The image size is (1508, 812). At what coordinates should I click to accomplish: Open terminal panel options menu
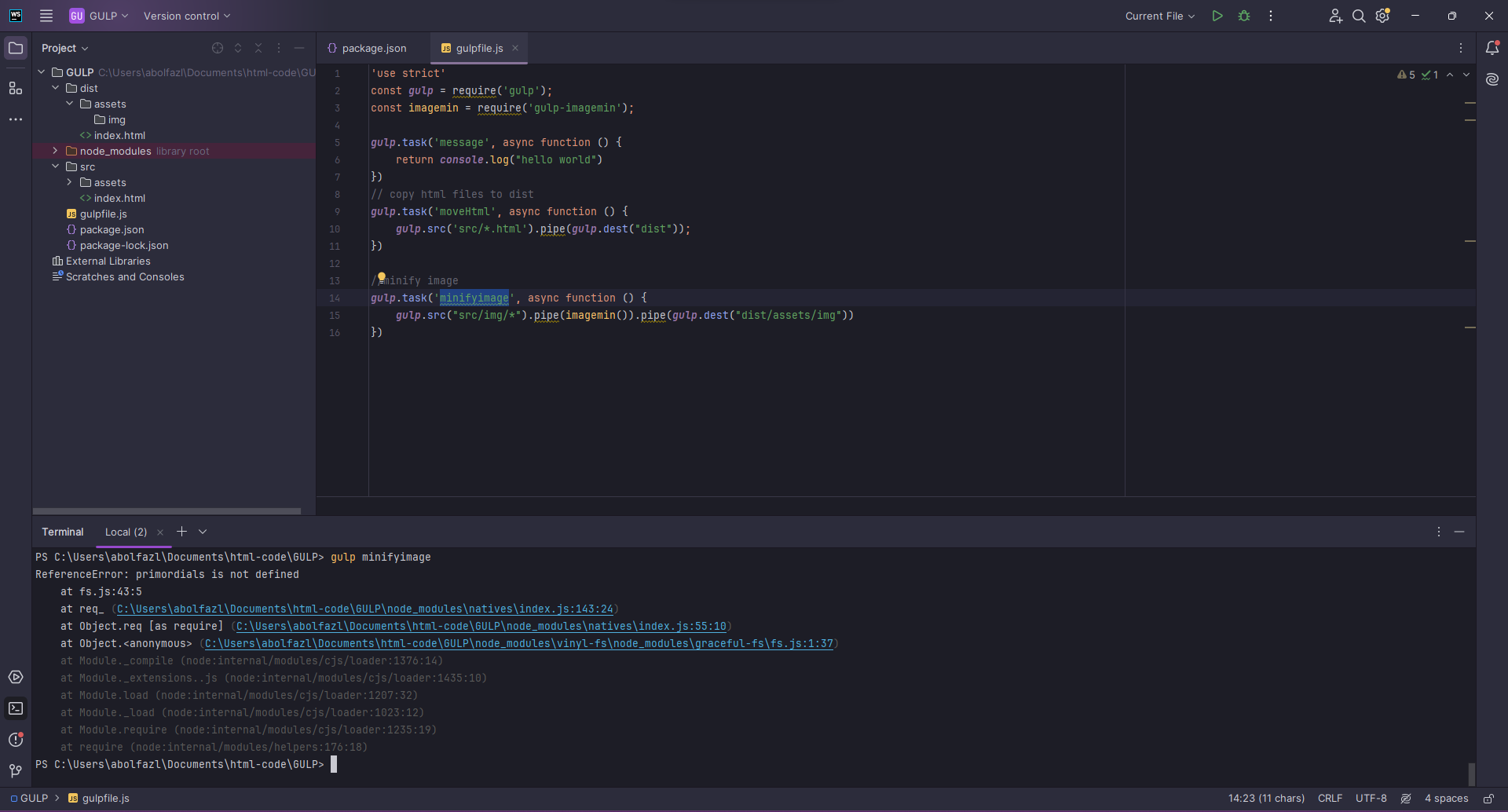tap(1439, 532)
